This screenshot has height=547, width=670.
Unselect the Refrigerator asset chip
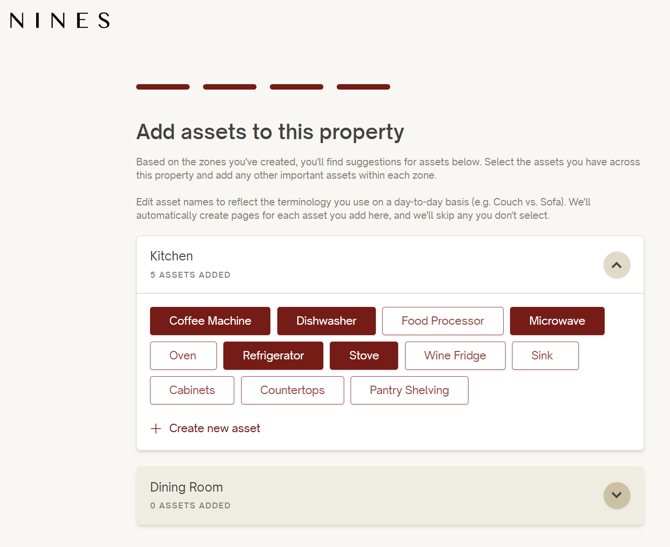click(273, 356)
